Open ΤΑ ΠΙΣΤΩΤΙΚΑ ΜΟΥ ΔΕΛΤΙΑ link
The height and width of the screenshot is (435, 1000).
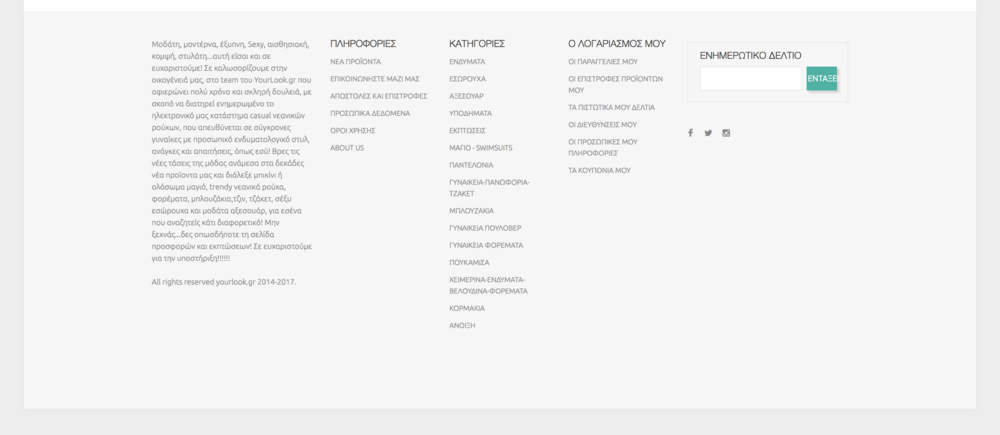click(611, 108)
